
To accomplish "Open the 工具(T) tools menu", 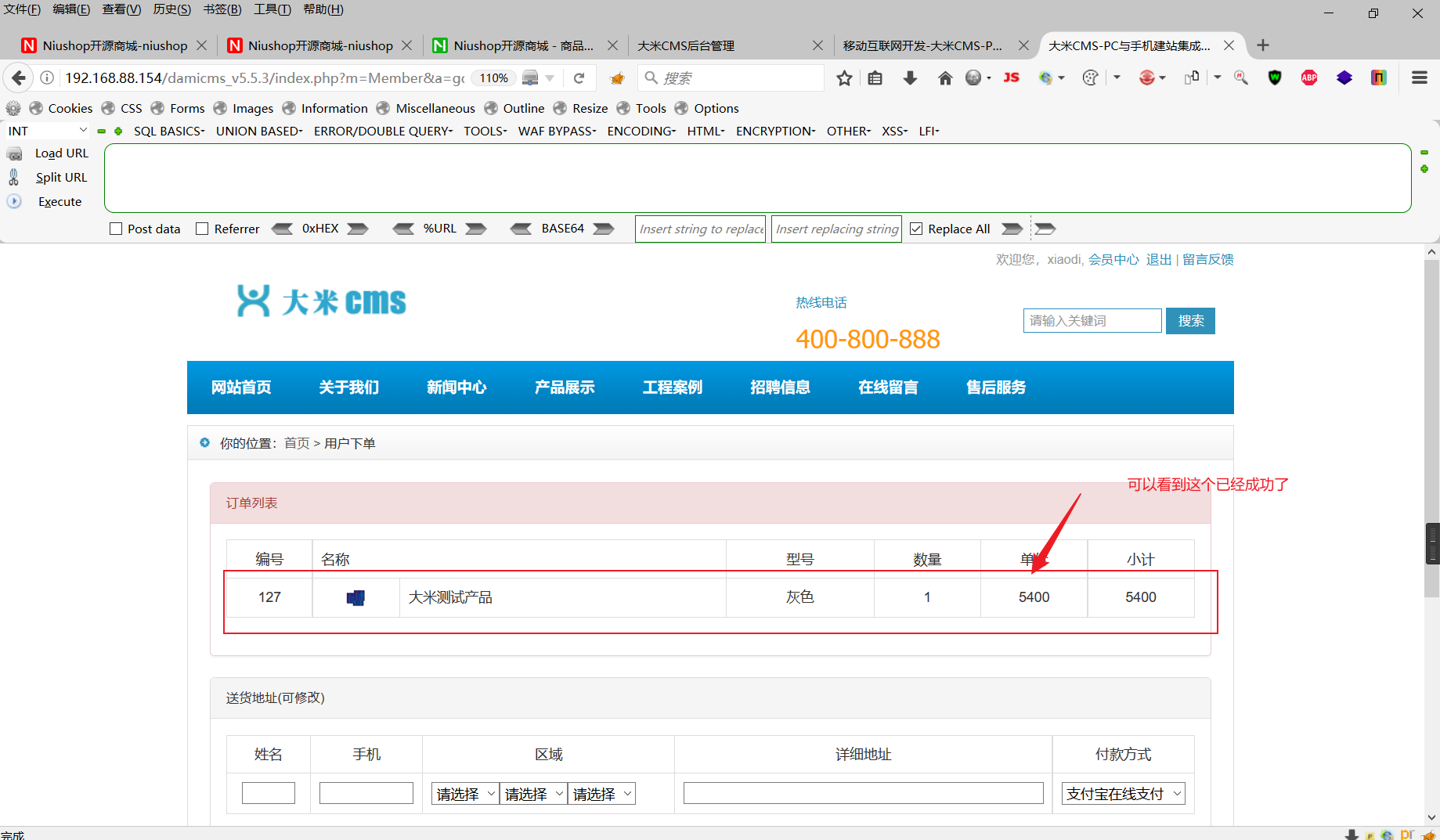I will (x=272, y=9).
